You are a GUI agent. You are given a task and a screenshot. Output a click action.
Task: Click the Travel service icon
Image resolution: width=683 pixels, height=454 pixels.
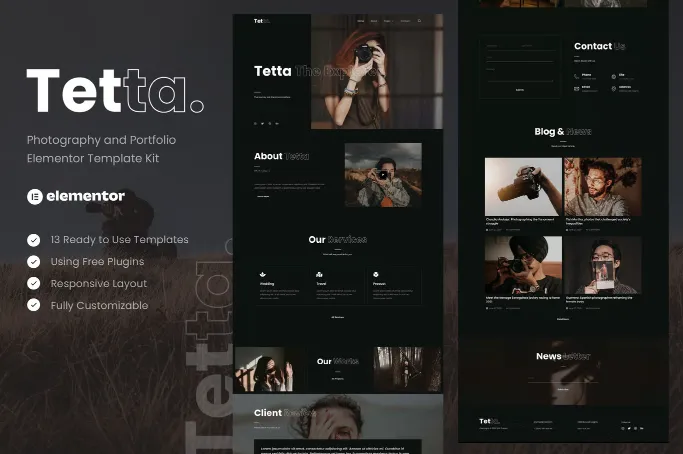[x=319, y=274]
